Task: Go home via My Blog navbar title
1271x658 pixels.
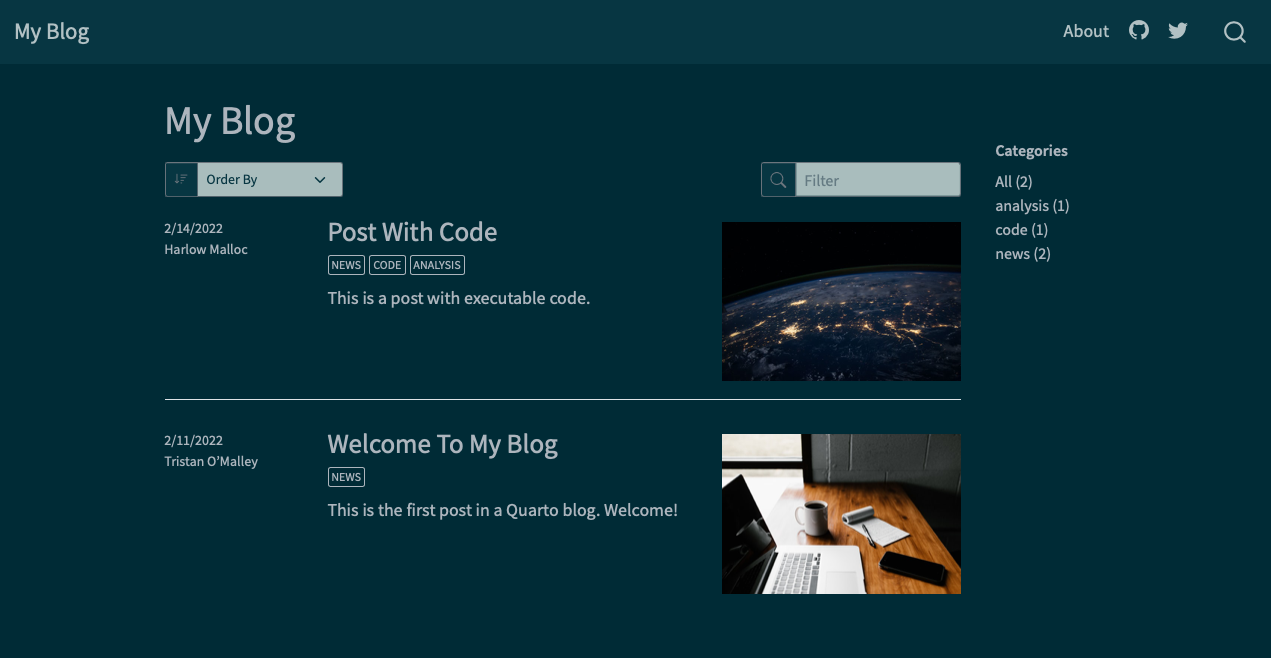Action: tap(51, 31)
